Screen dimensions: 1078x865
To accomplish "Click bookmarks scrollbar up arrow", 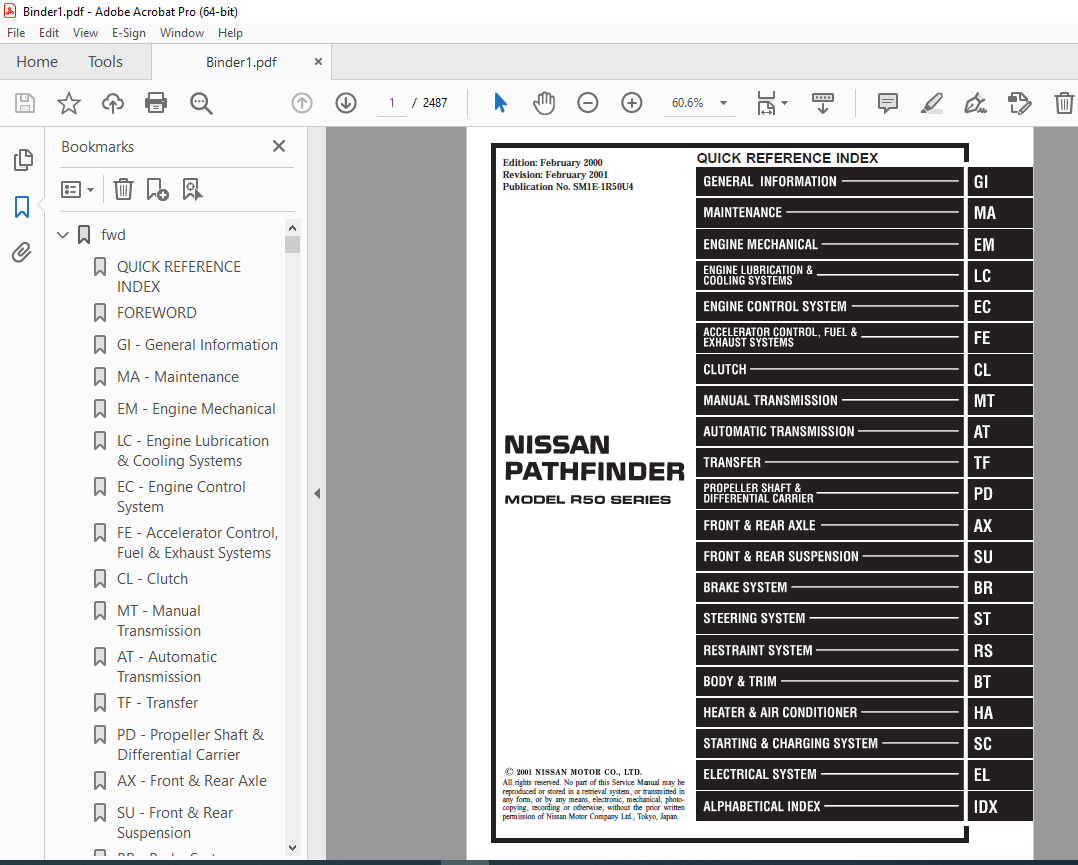I will pyautogui.click(x=292, y=228).
